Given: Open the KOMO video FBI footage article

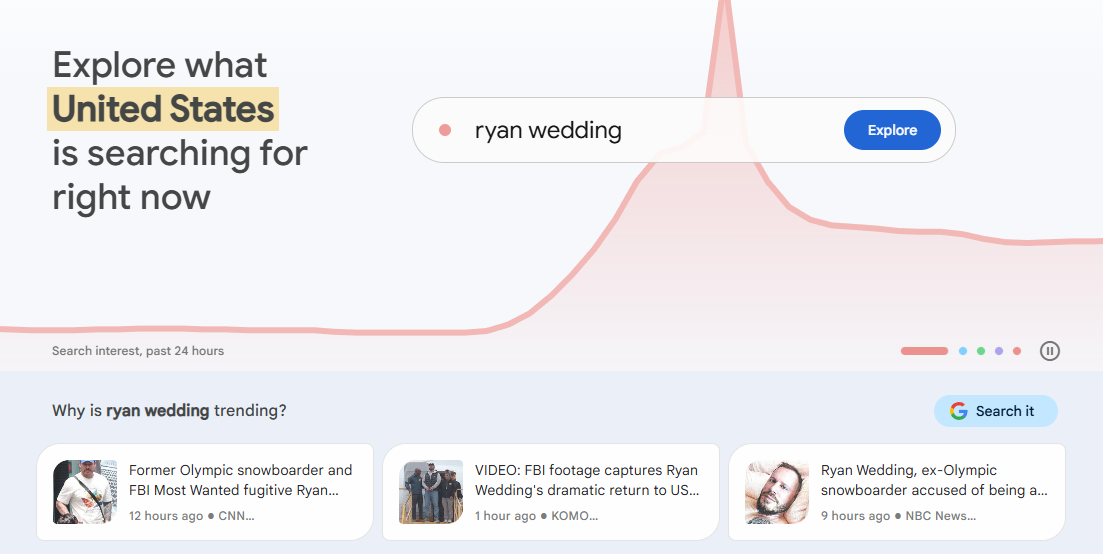Looking at the screenshot, I should [551, 492].
